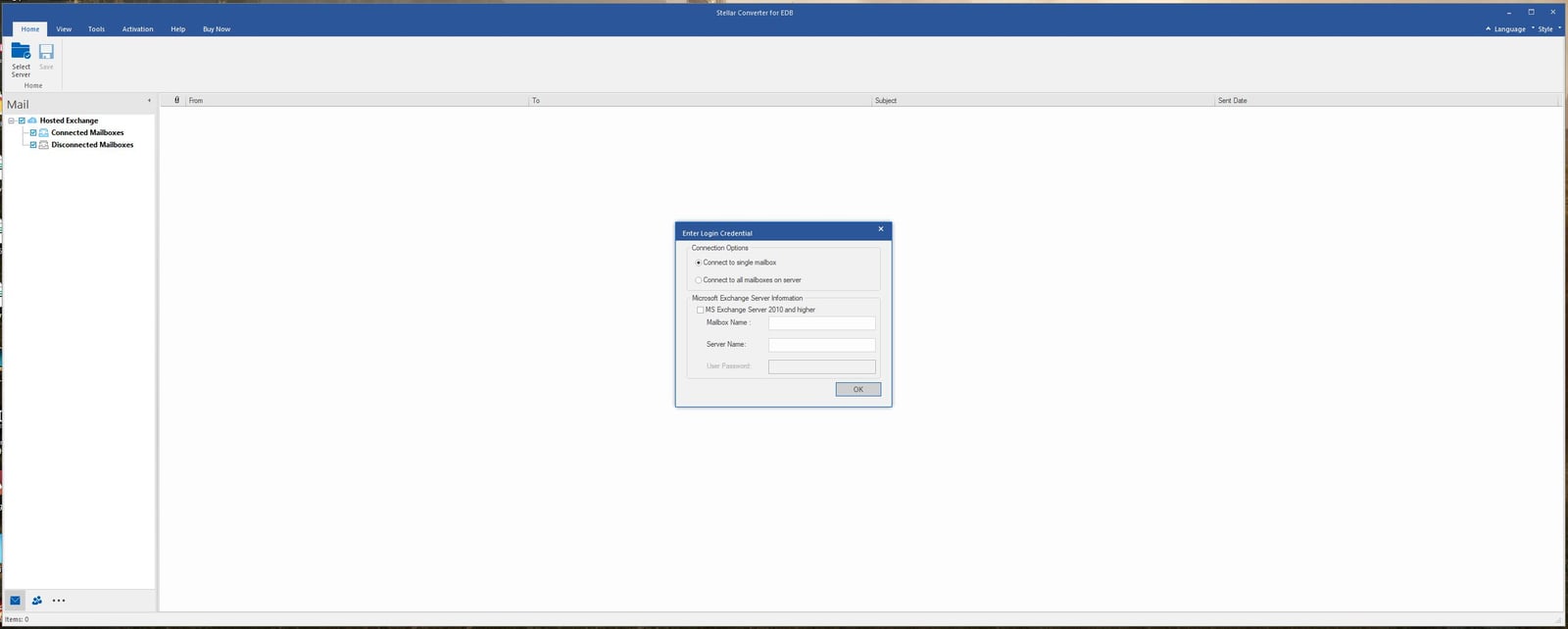Select the Connected Mailboxes tree label
Screen dimensions: 1568x629
[87, 132]
